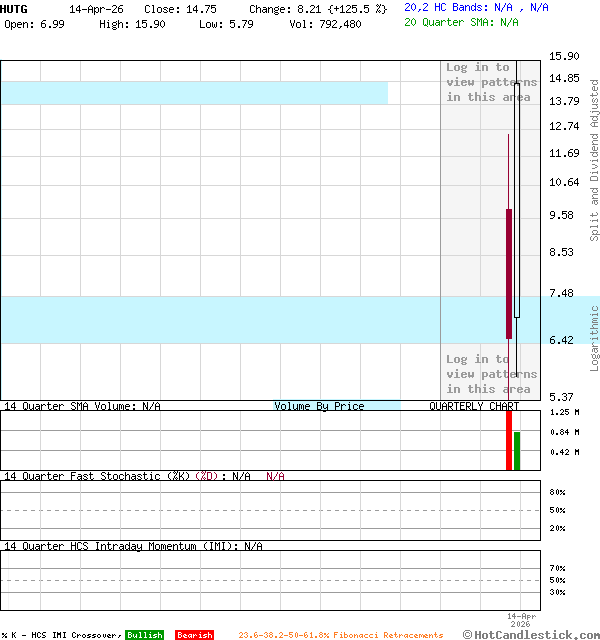Click the red Bearish legend badge
Image resolution: width=600 pixels, height=640 pixels.
(194, 635)
